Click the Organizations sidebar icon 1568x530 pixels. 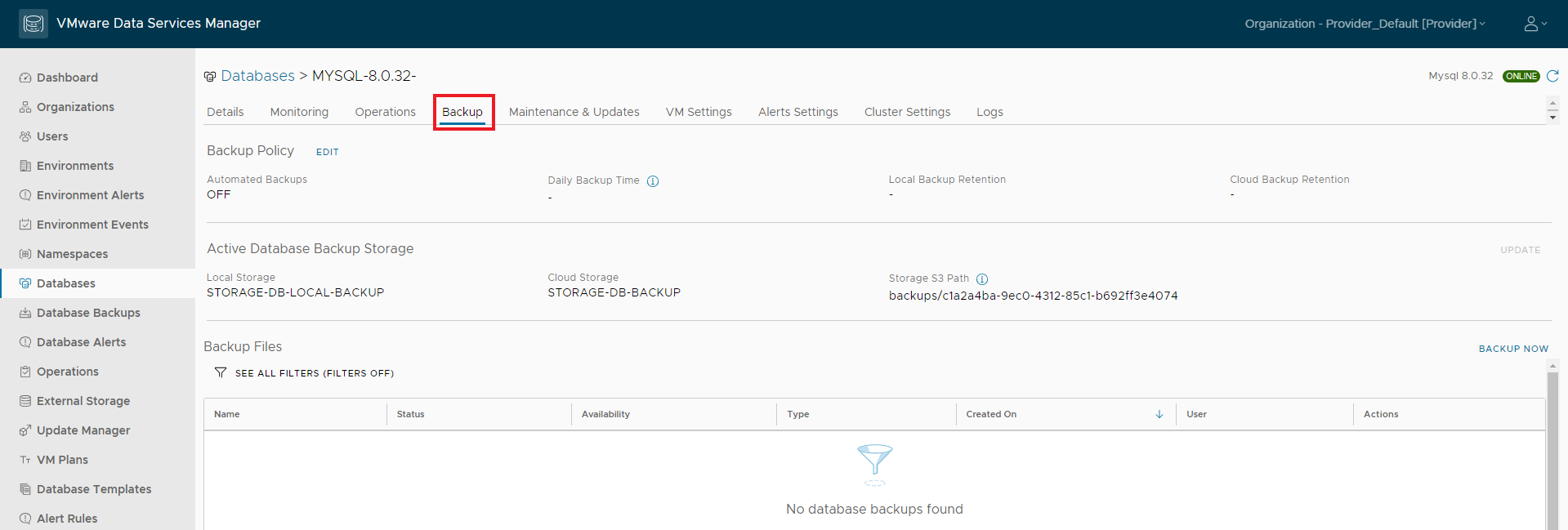25,107
